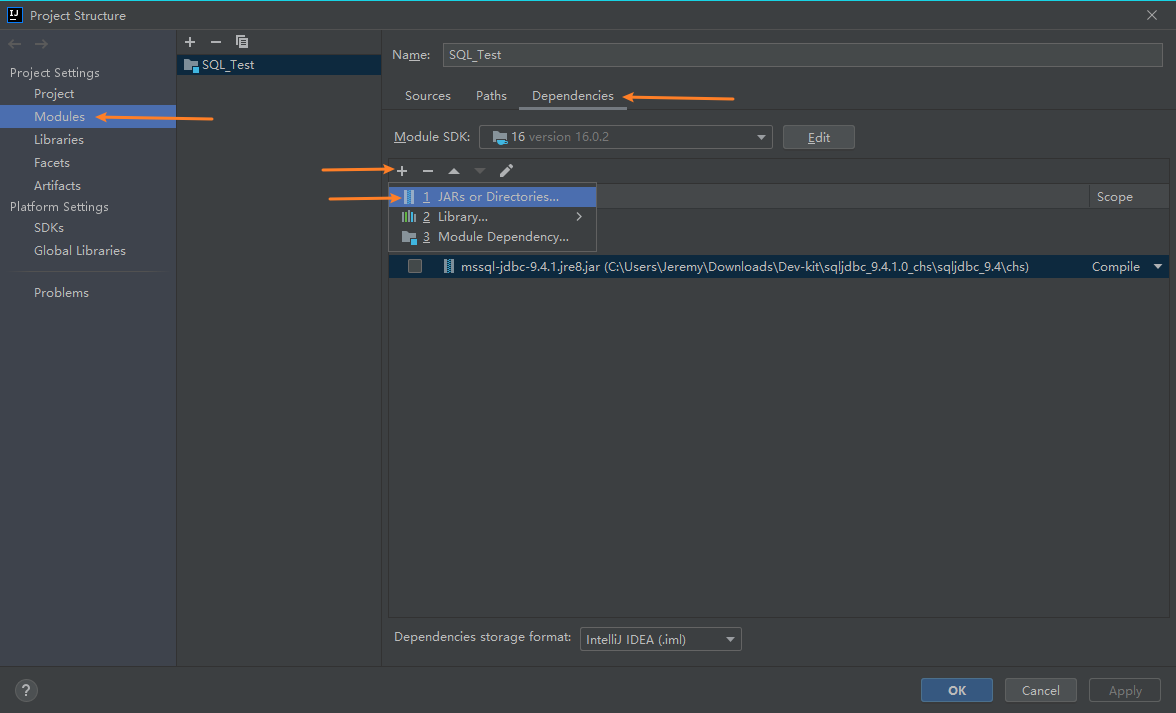Screen dimensions: 1176x713
Task: Click the add module plus icon
Action: coord(189,42)
